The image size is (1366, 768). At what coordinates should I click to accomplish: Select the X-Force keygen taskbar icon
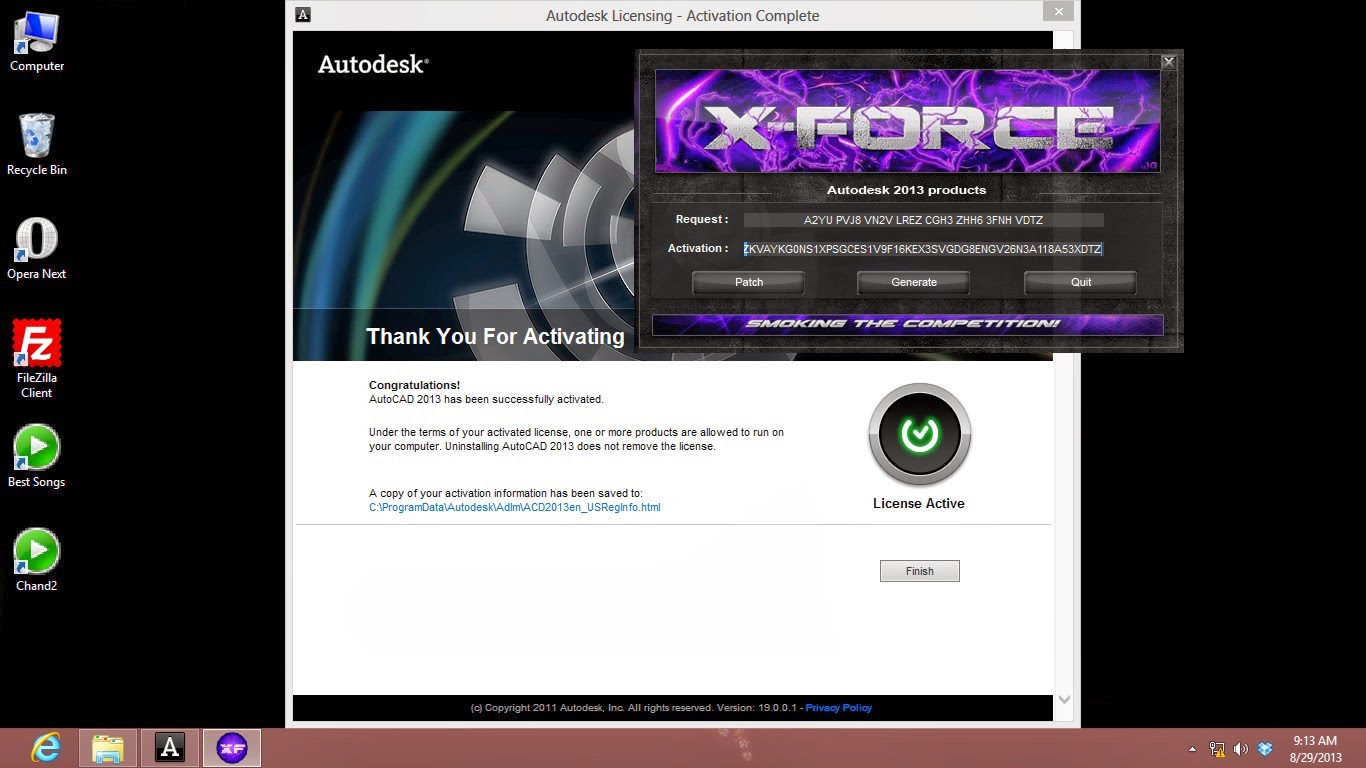coord(231,747)
